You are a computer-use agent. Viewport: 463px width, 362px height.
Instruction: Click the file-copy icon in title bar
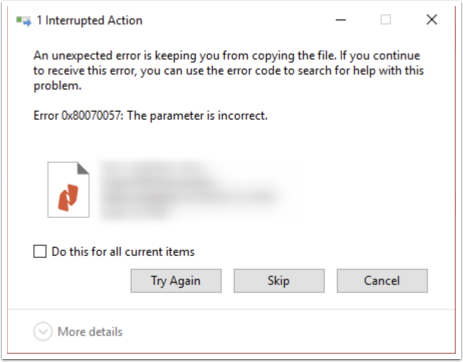click(x=24, y=21)
